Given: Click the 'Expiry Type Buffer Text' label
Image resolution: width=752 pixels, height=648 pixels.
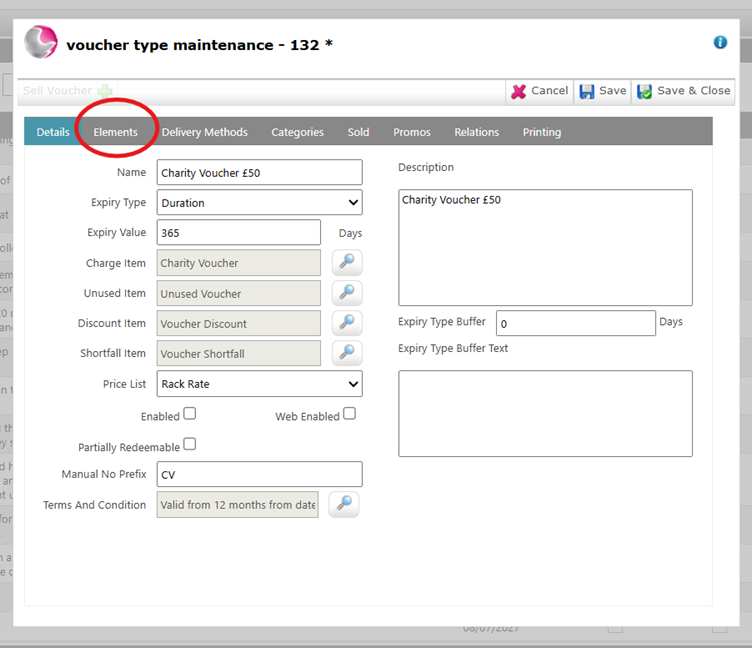Looking at the screenshot, I should pos(453,348).
